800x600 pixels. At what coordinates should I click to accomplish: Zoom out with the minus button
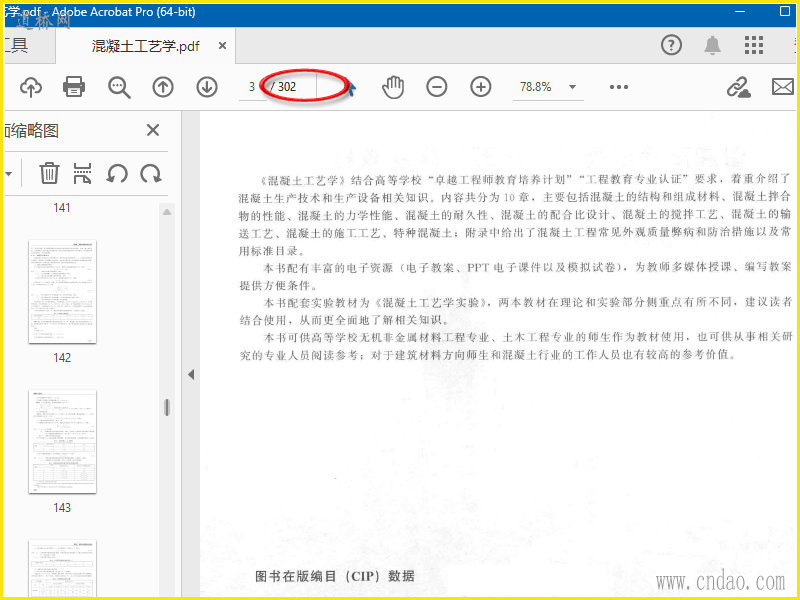[x=437, y=87]
